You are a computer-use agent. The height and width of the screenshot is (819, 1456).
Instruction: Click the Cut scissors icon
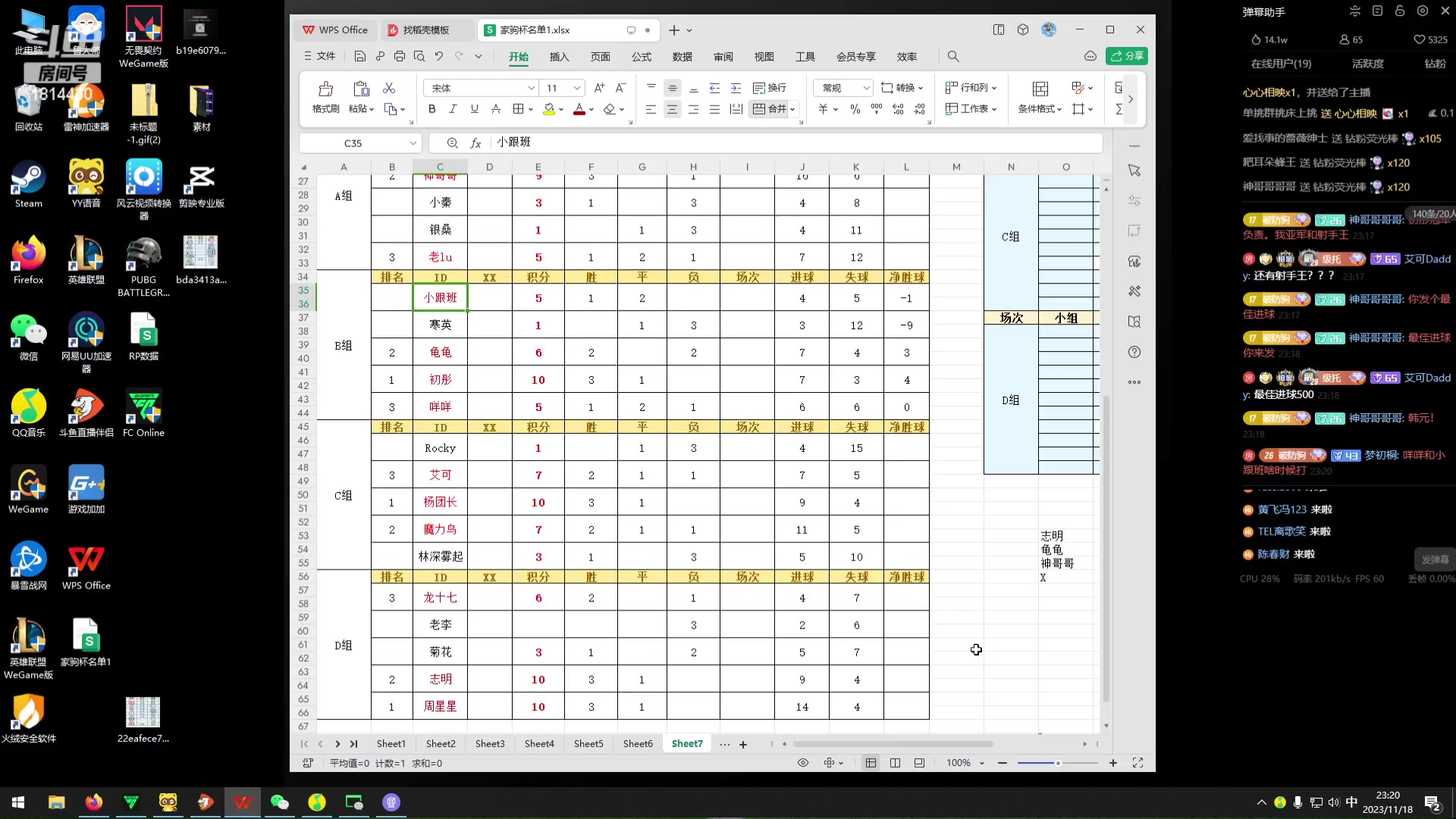[x=389, y=88]
